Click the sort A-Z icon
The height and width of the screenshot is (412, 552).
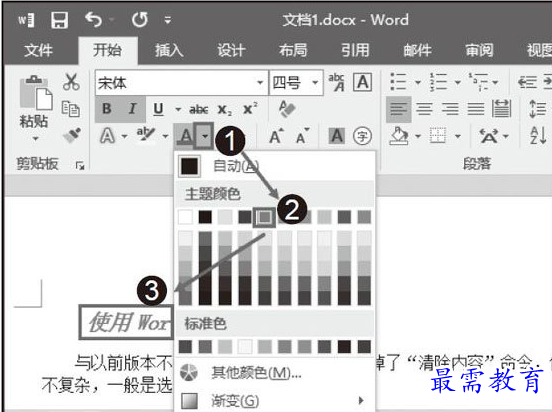coord(538,136)
